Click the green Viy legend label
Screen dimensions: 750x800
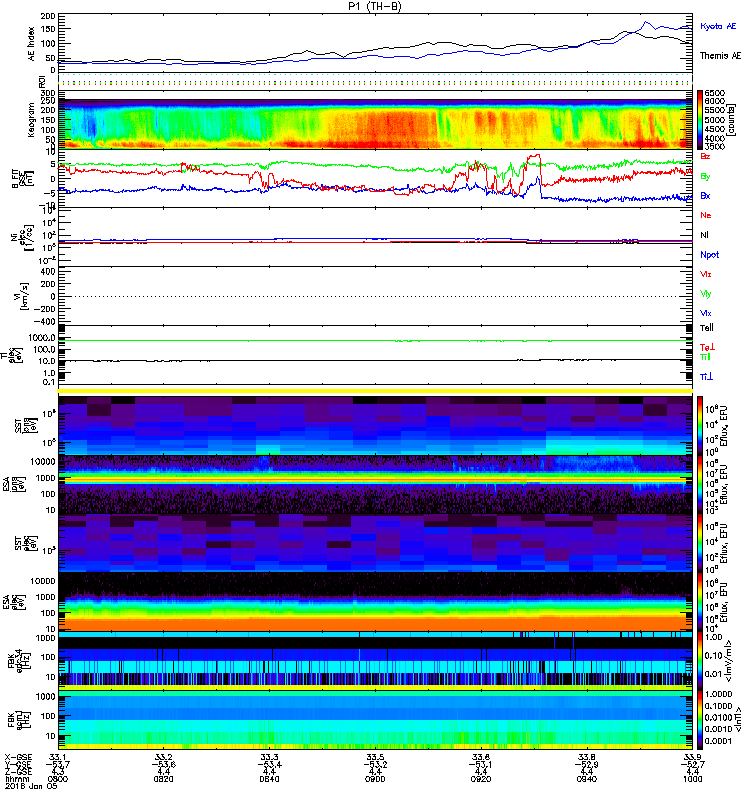click(x=705, y=294)
